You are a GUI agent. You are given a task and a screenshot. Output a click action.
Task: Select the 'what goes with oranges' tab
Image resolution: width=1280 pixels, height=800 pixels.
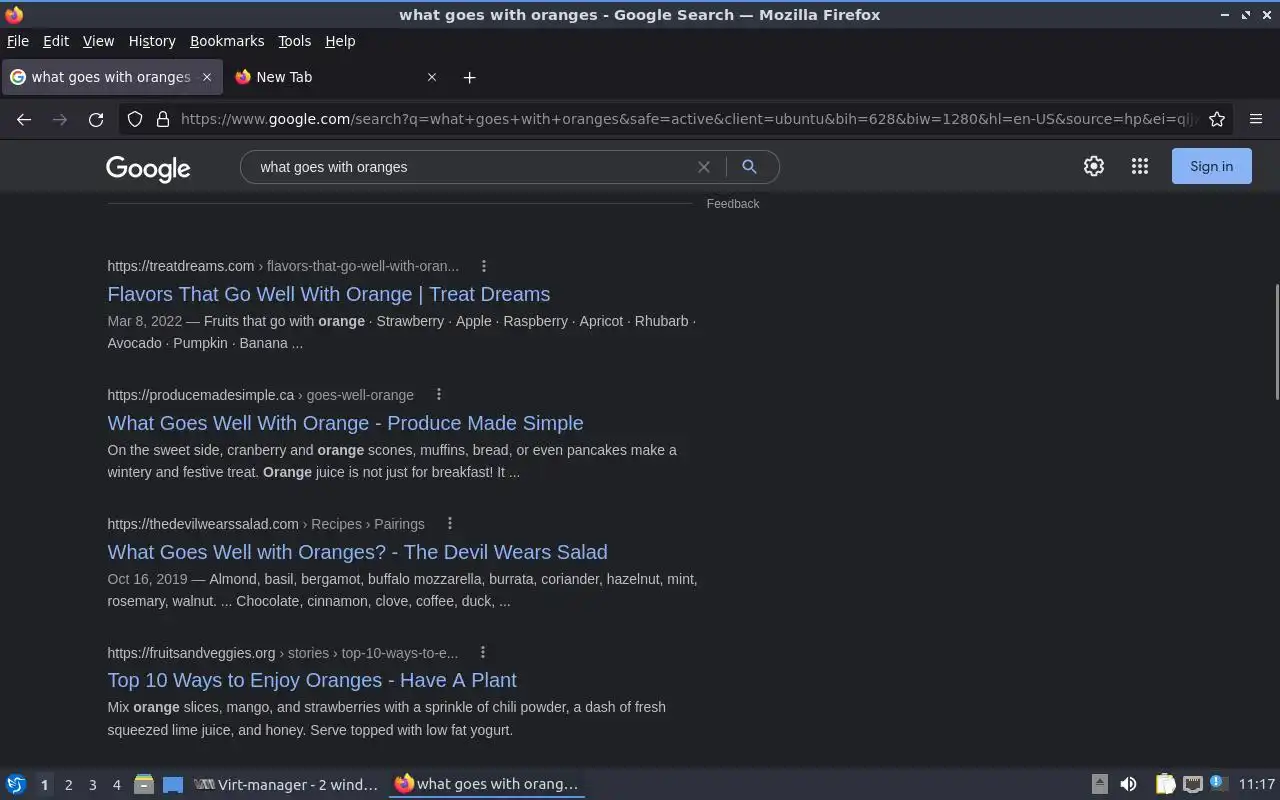click(x=110, y=77)
